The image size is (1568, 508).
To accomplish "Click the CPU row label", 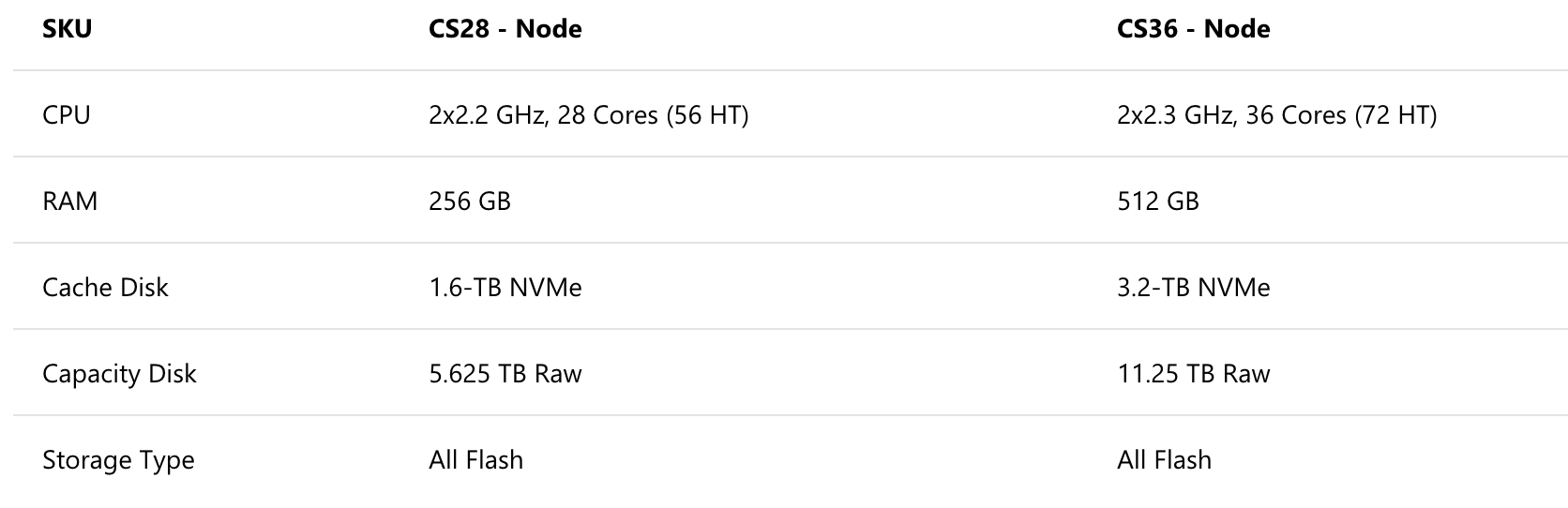I will 67,115.
